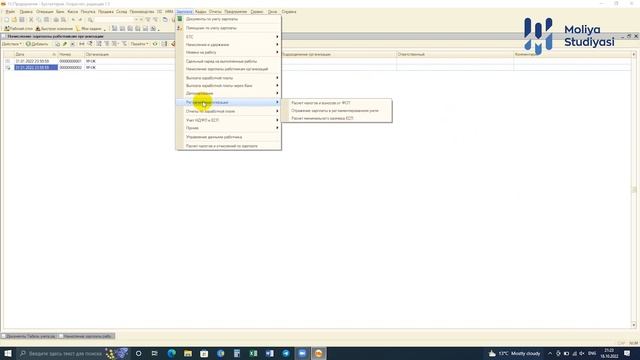
Task: Open Telegram from the taskbar
Action: (x=286, y=353)
